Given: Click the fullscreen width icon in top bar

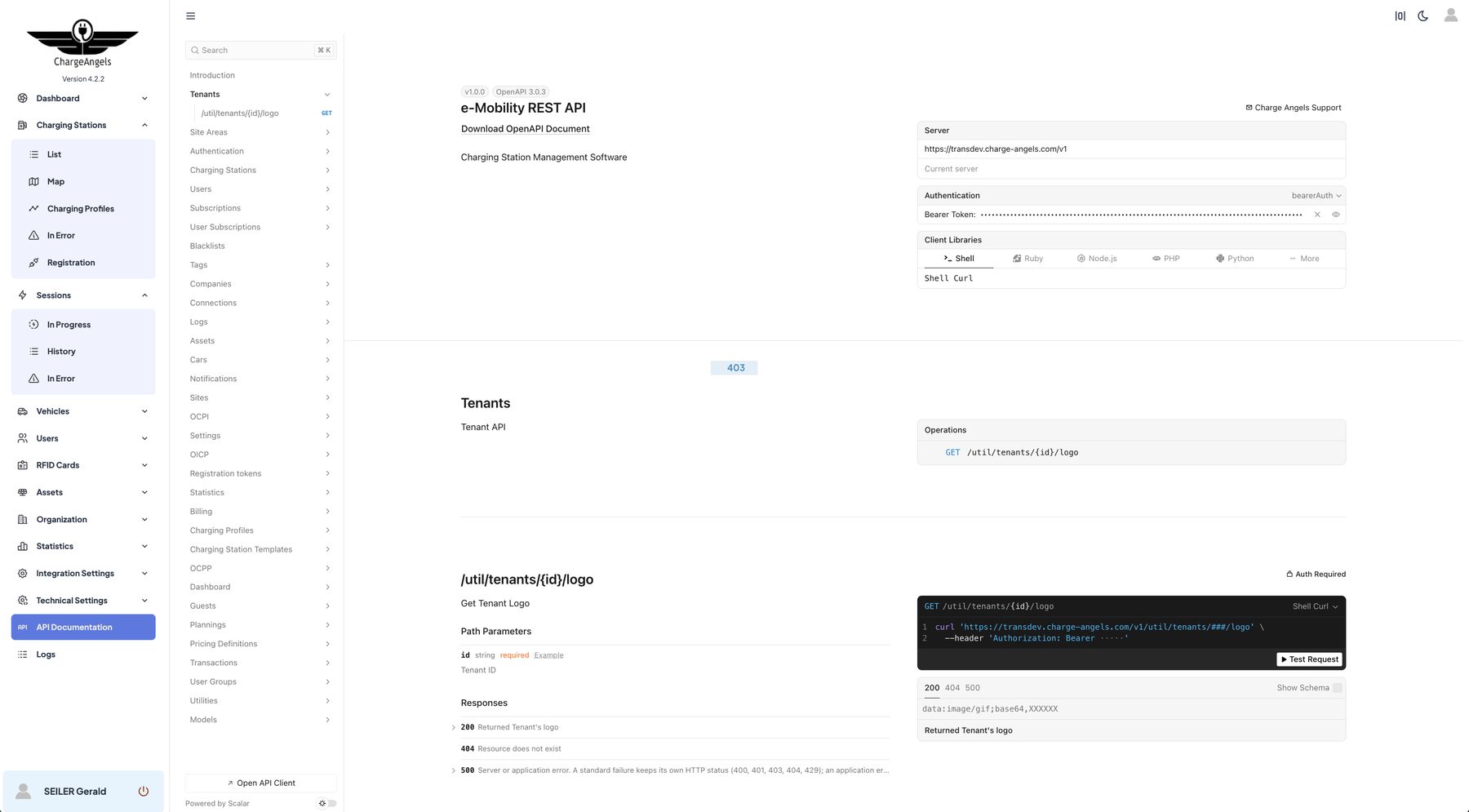Looking at the screenshot, I should pyautogui.click(x=1400, y=16).
